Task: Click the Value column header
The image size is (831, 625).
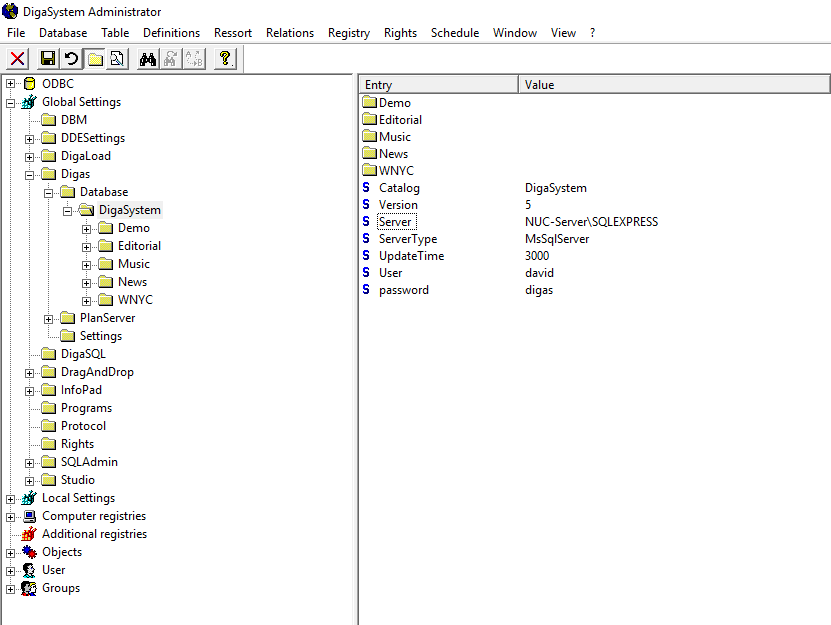Action: coord(674,85)
